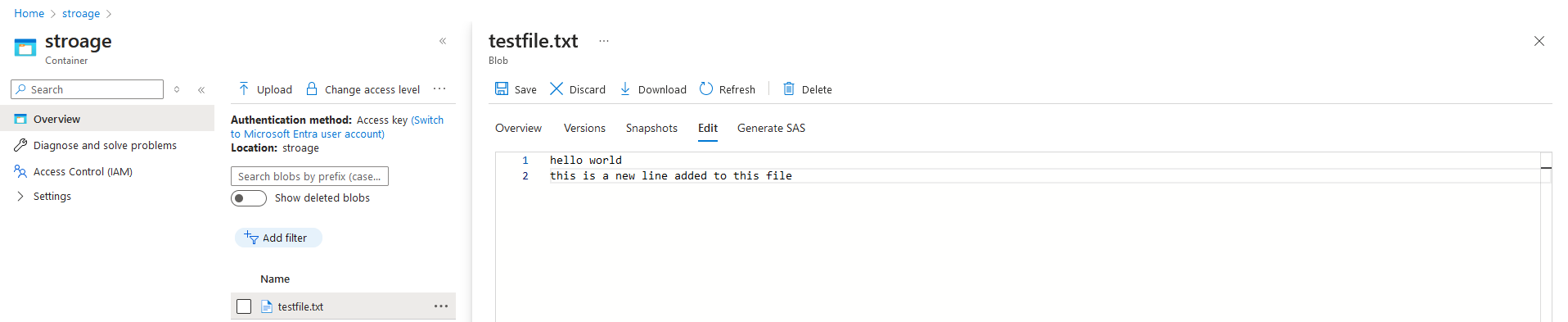1568x322 pixels.
Task: Download the testfile.txt blob
Action: click(653, 89)
